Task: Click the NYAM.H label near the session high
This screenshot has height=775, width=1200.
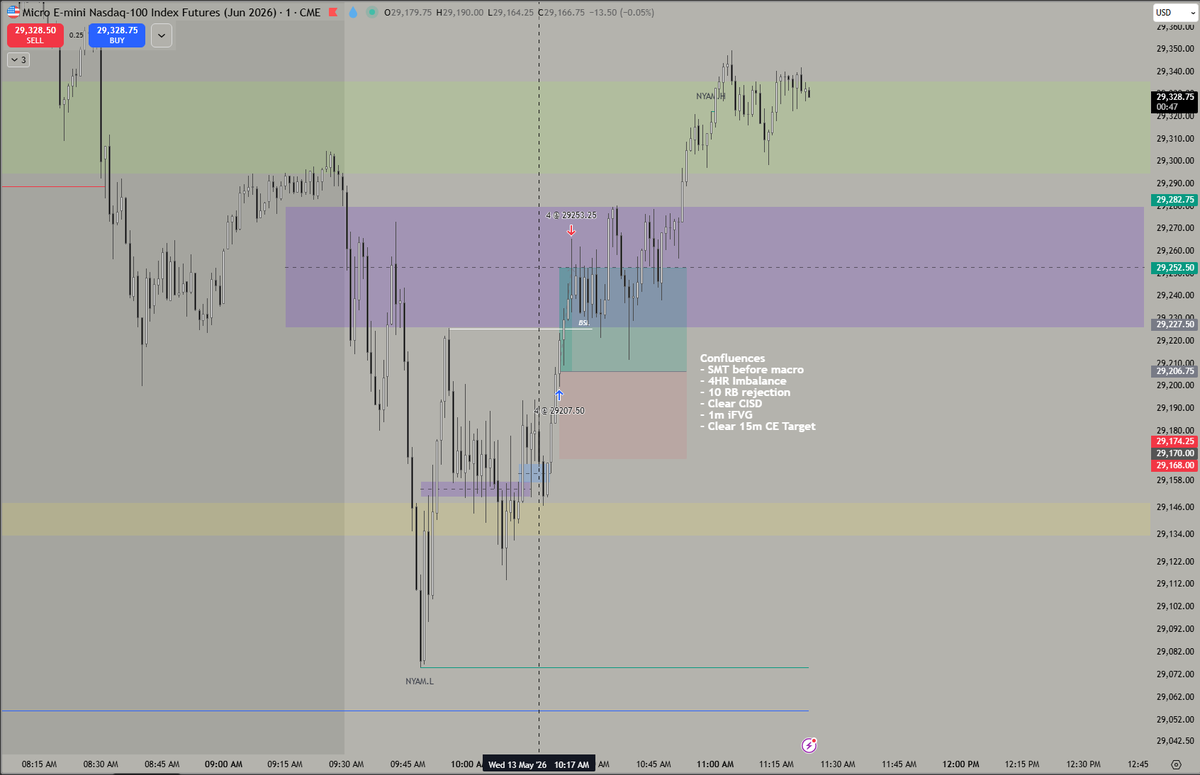Action: pos(711,96)
